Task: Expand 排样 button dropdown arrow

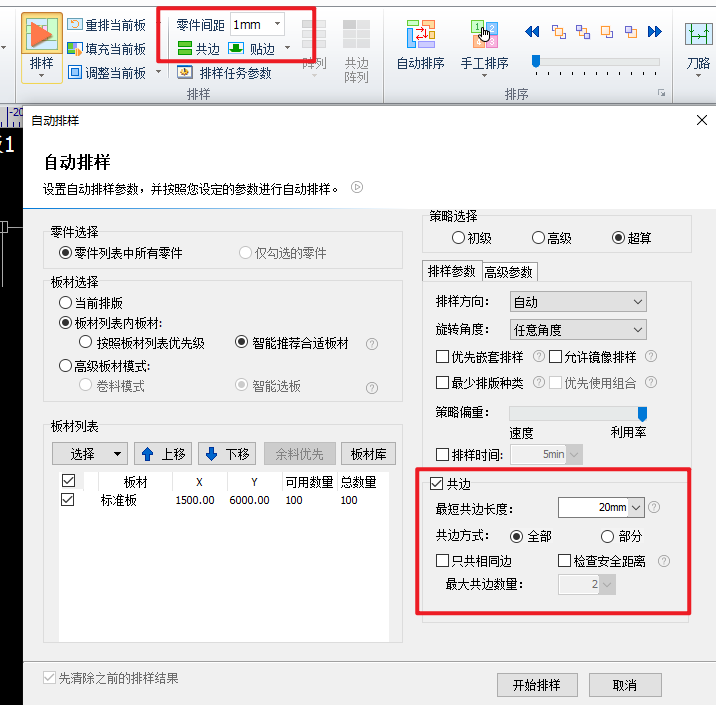Action: click(x=42, y=76)
